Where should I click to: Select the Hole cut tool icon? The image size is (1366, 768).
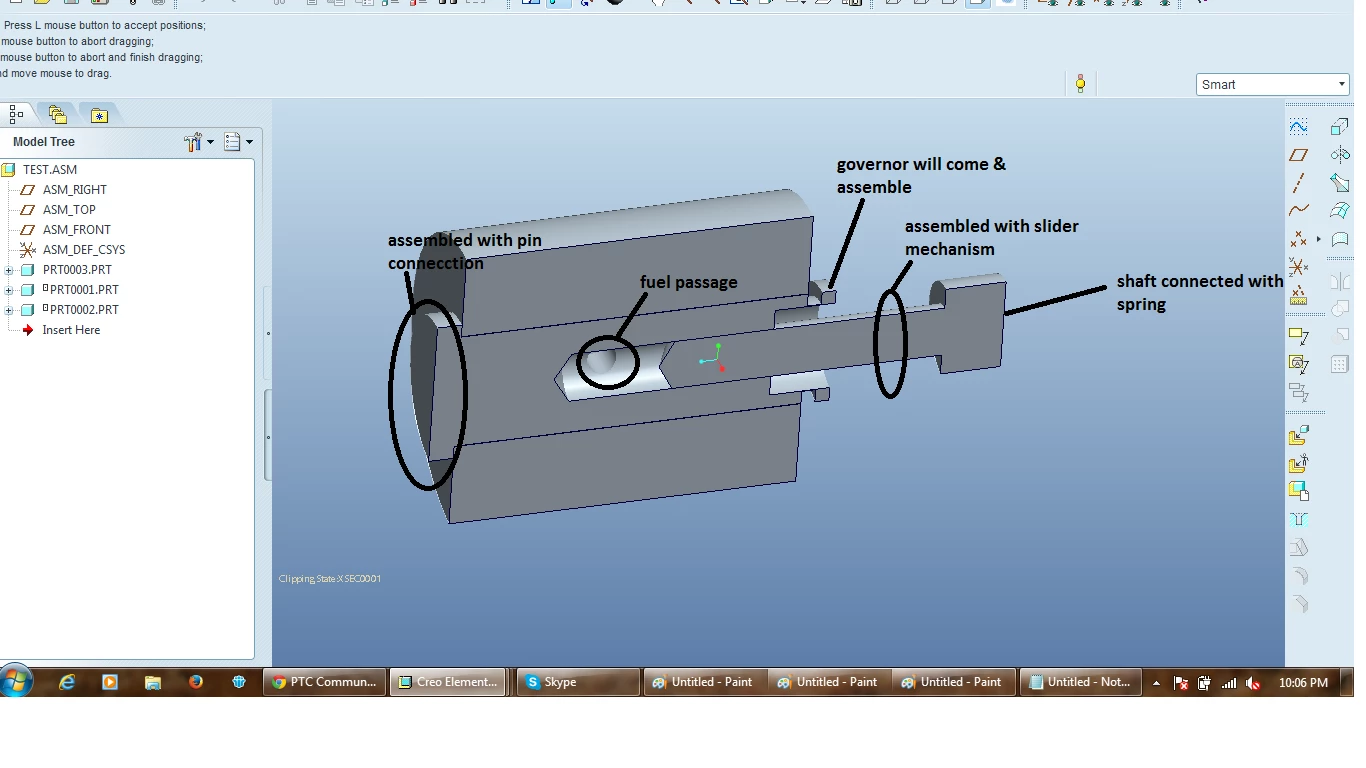click(x=1298, y=519)
